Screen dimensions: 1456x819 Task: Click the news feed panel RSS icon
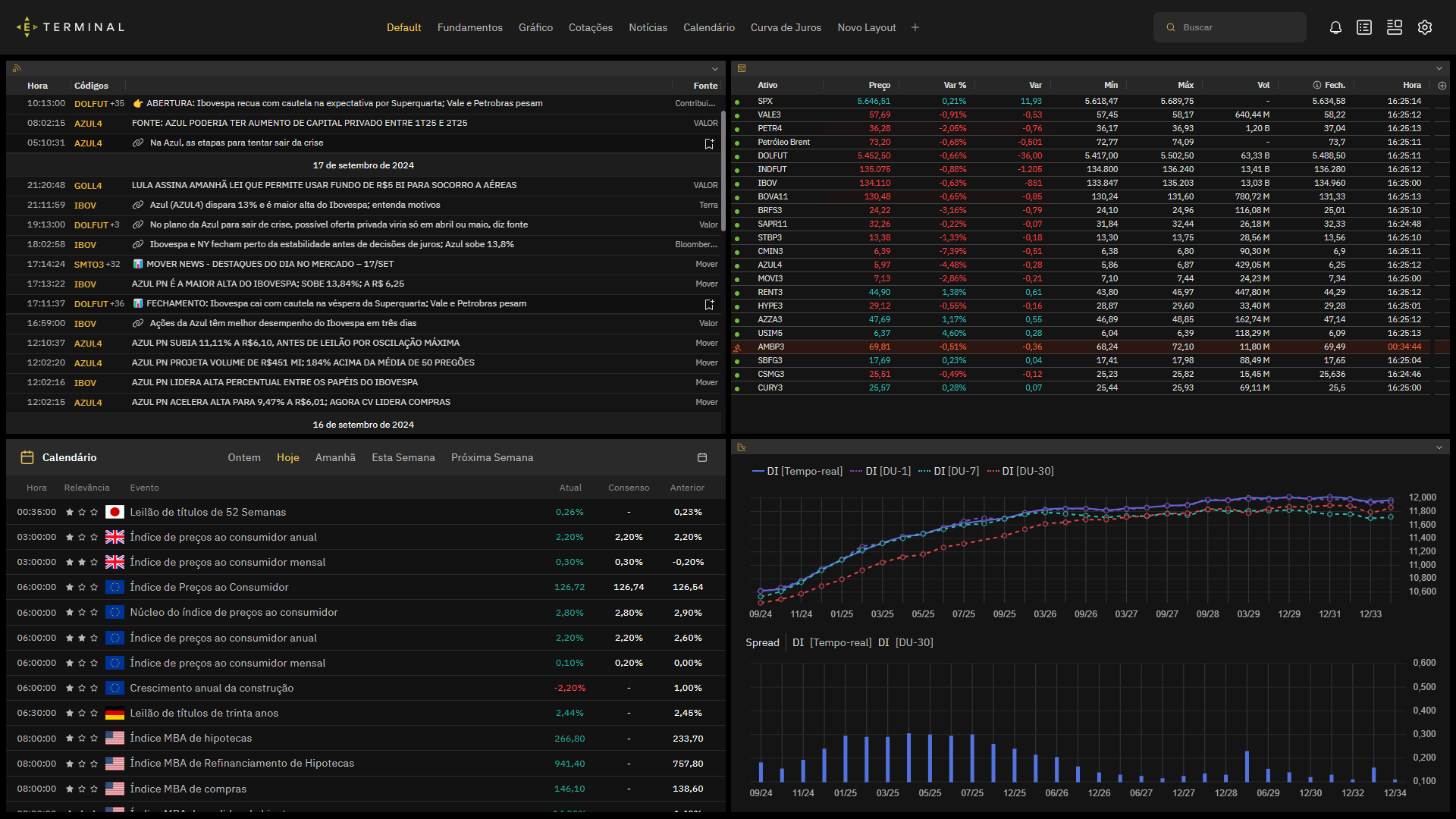(17, 68)
